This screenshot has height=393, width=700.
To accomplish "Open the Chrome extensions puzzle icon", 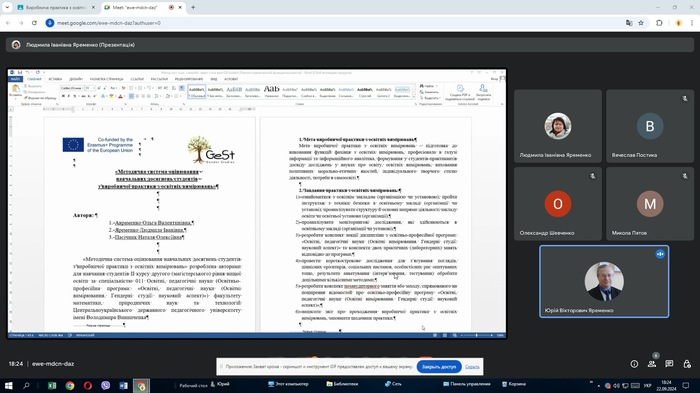I will pyautogui.click(x=659, y=23).
